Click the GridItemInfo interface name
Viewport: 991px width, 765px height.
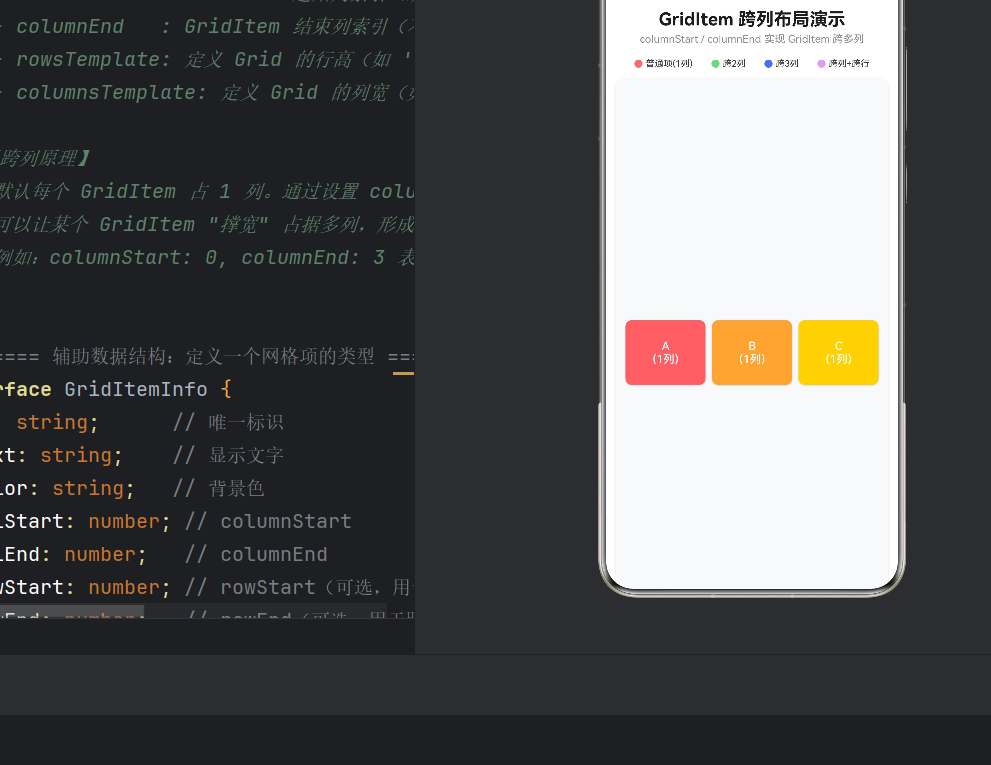click(136, 389)
